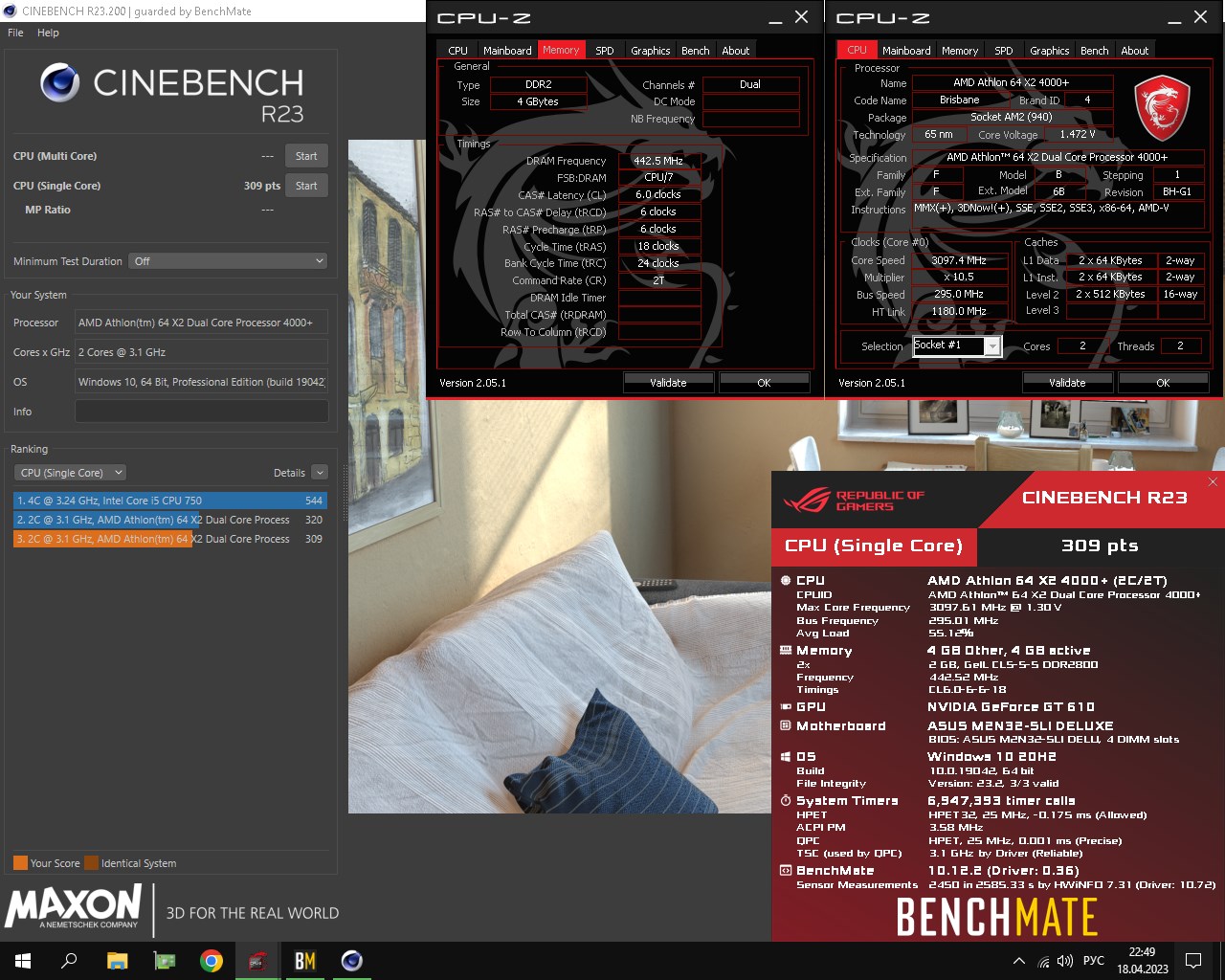Click the Info input field

click(202, 412)
